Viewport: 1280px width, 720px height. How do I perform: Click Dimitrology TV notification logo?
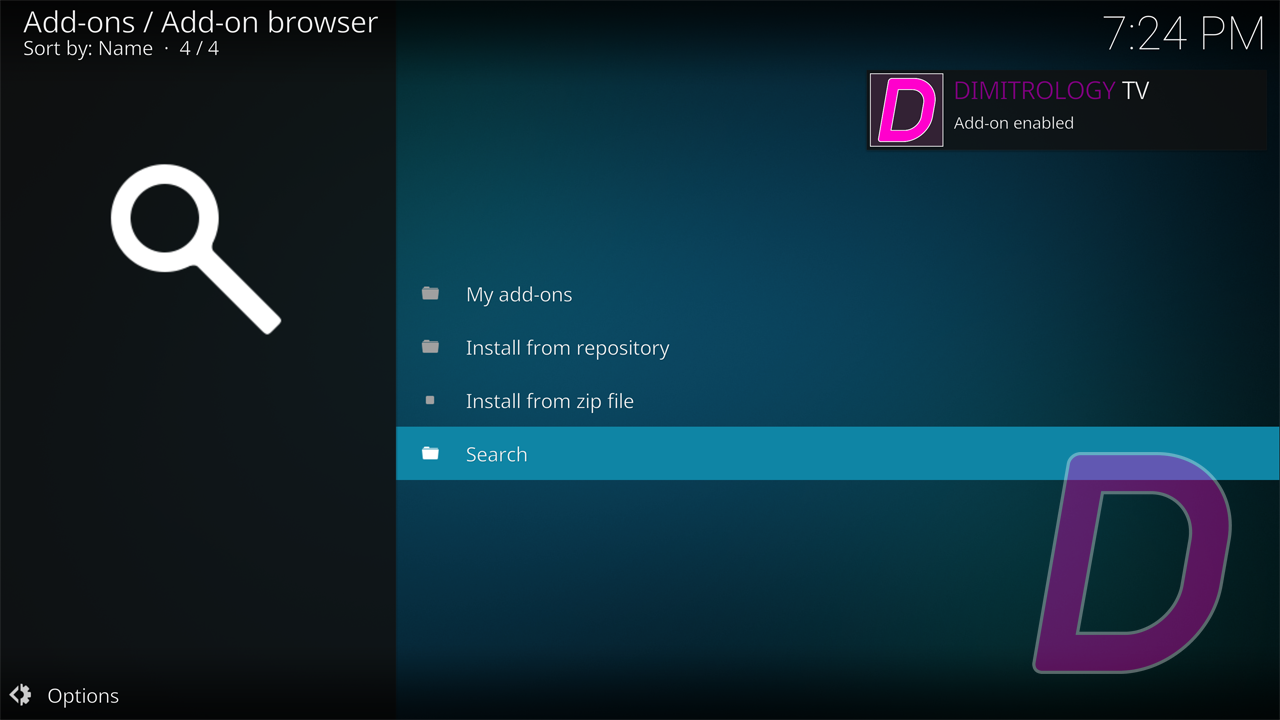pos(906,110)
